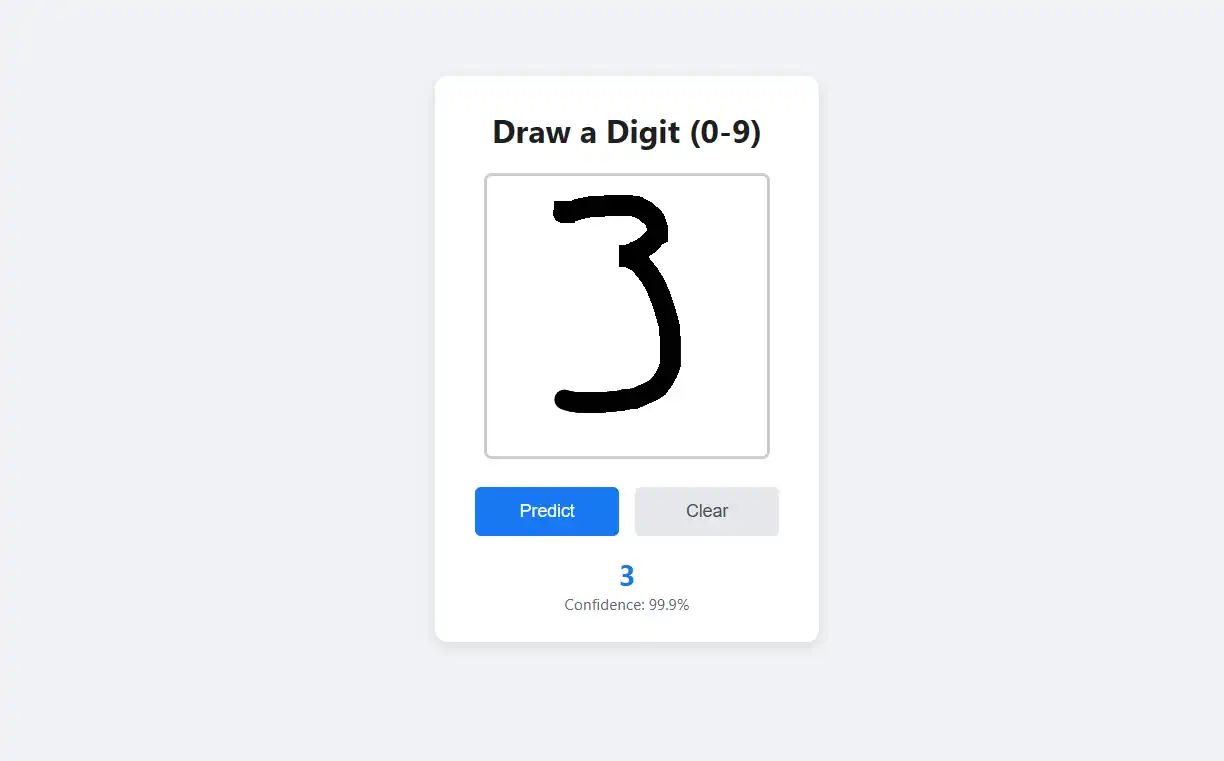Click the canvas's gray border top edge

tap(627, 175)
